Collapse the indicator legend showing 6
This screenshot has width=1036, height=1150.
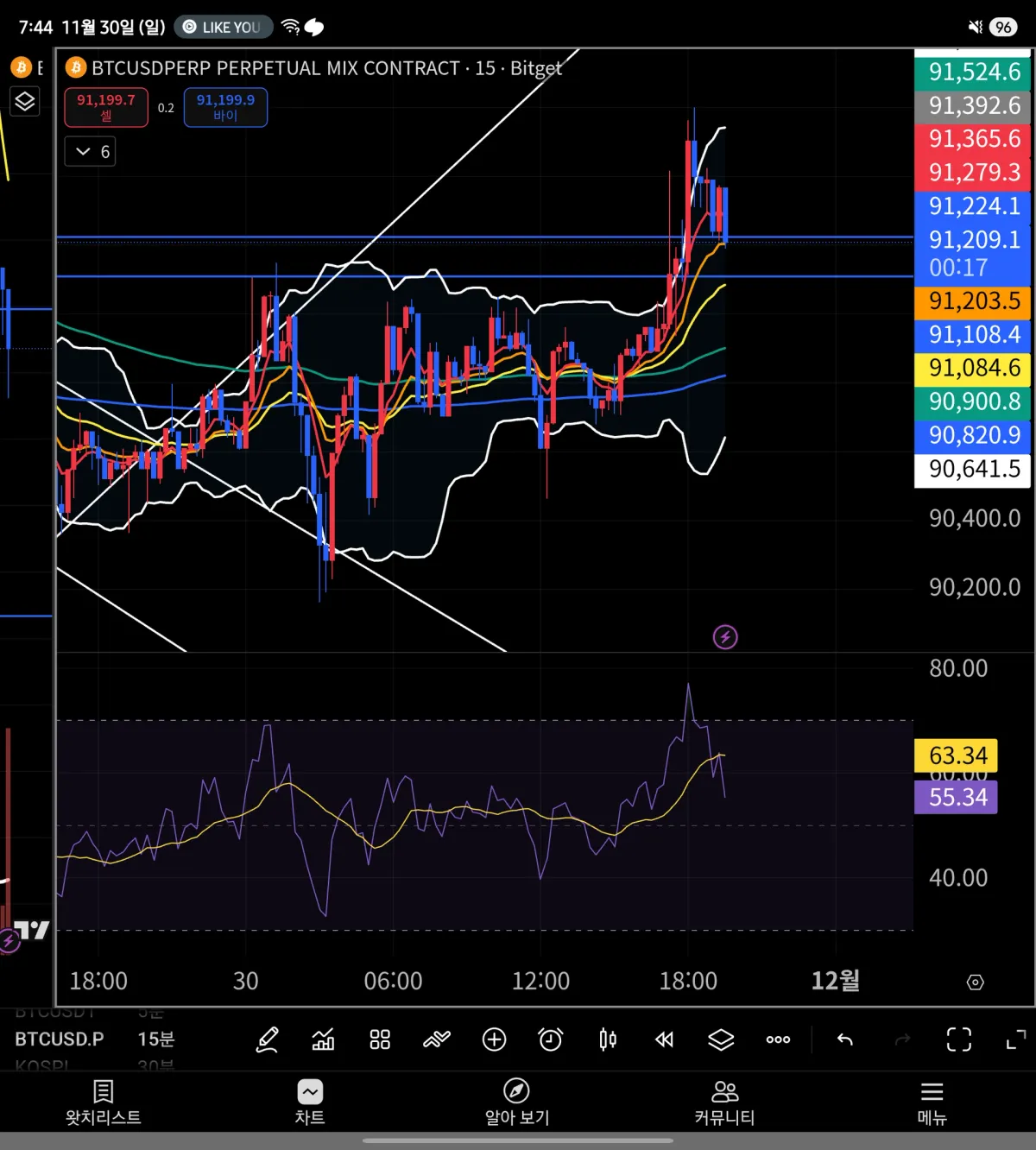[x=90, y=152]
